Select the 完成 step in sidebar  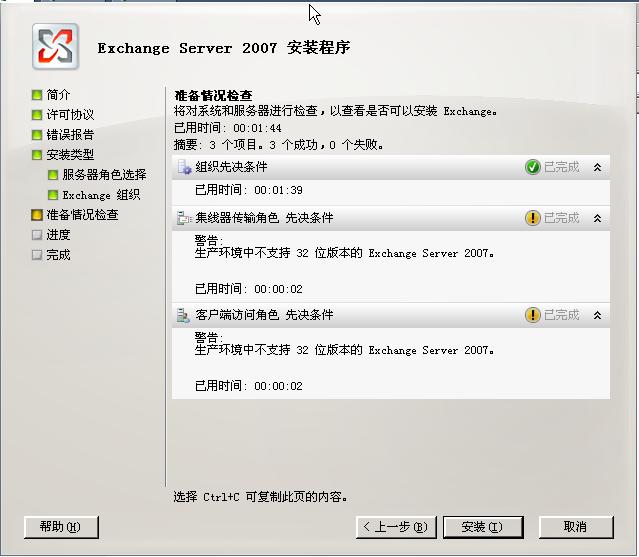(x=58, y=255)
